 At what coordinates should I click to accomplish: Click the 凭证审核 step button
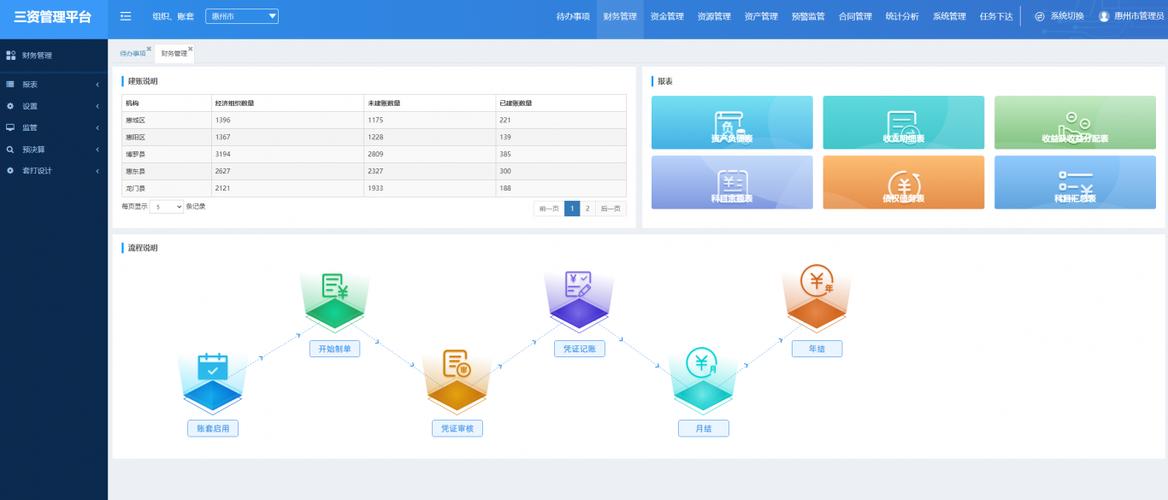[457, 428]
